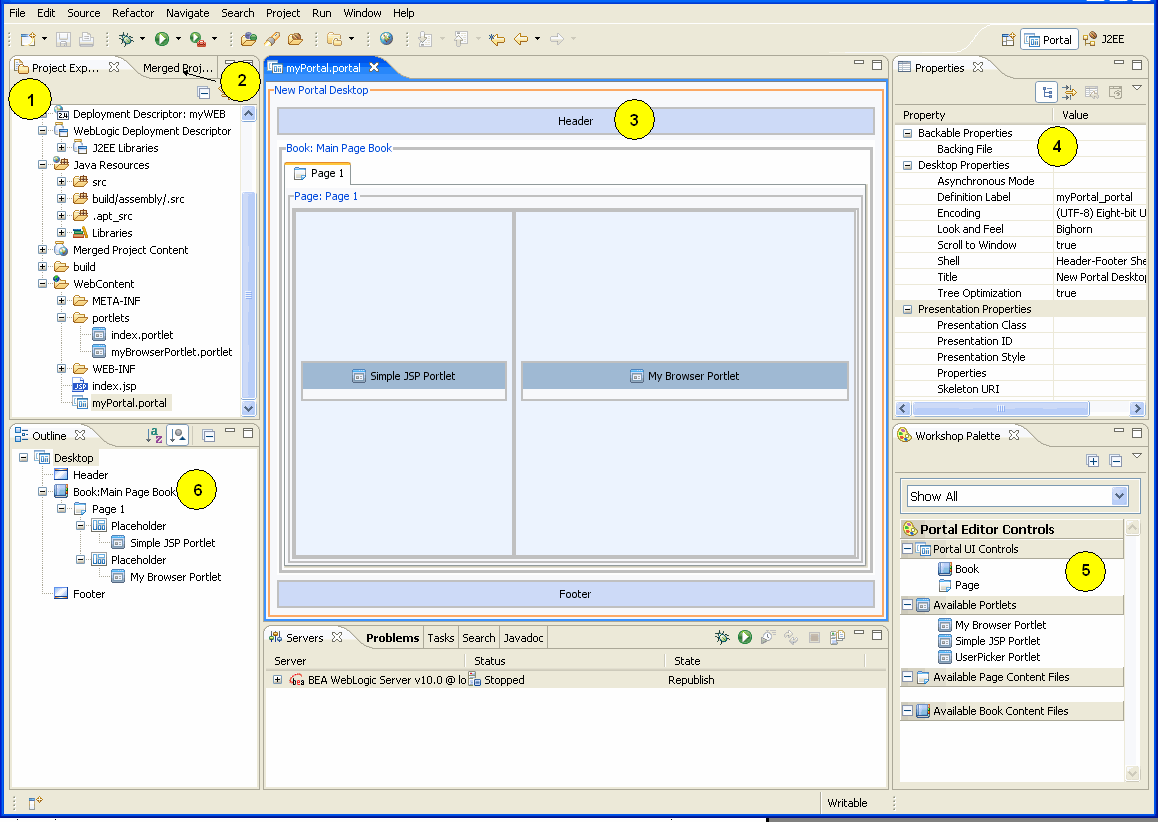The width and height of the screenshot is (1158, 822).
Task: Click alphabetical sort icon in Outline
Action: coord(154,436)
